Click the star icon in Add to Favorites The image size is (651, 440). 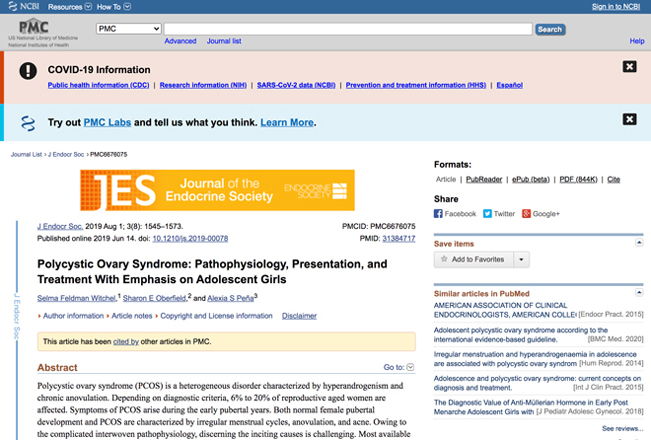click(444, 259)
